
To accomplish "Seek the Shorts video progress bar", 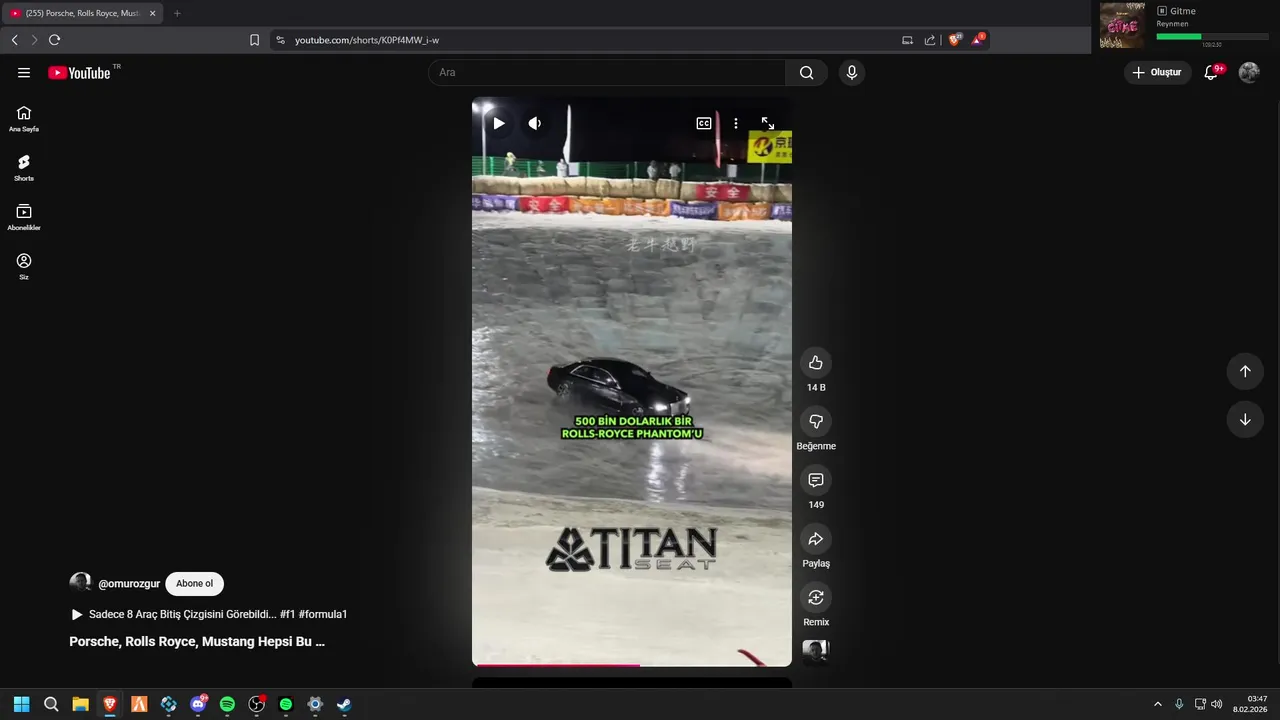I will click(x=632, y=665).
